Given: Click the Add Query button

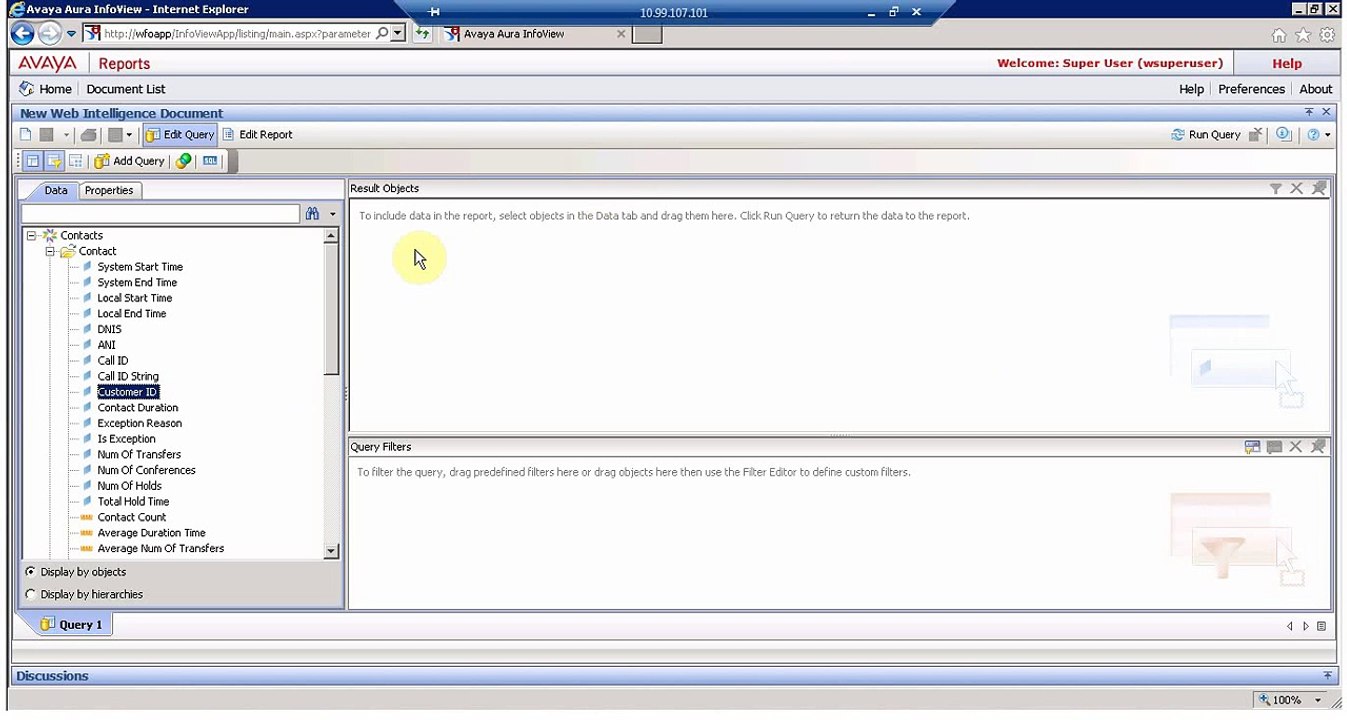Looking at the screenshot, I should [x=130, y=161].
